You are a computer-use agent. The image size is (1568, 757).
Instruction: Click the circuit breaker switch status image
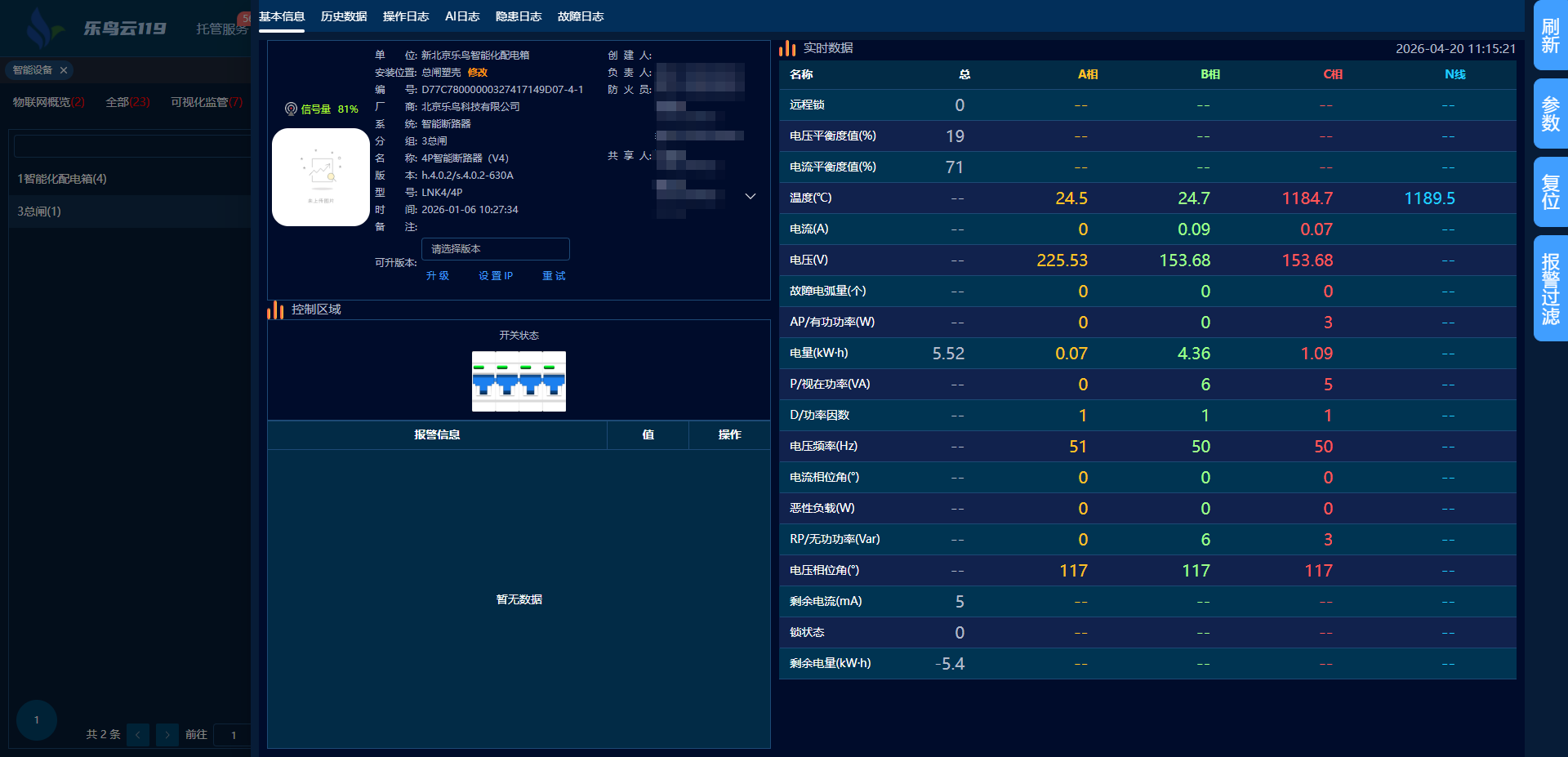click(519, 381)
